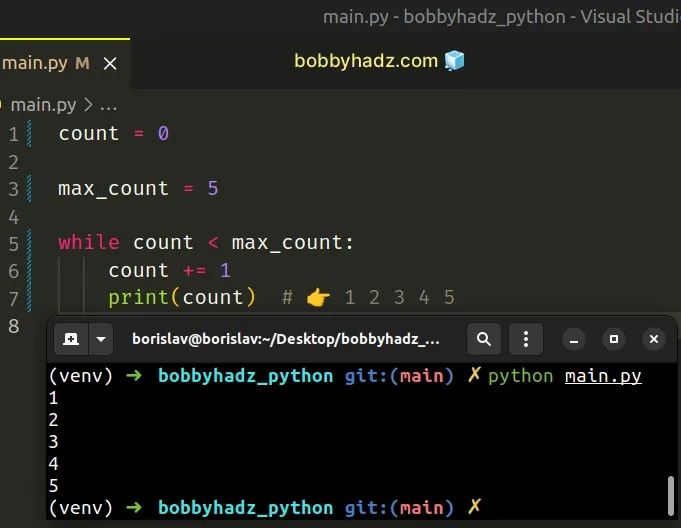
Task: Place cursor on 'count' in line 1
Action: pos(89,134)
